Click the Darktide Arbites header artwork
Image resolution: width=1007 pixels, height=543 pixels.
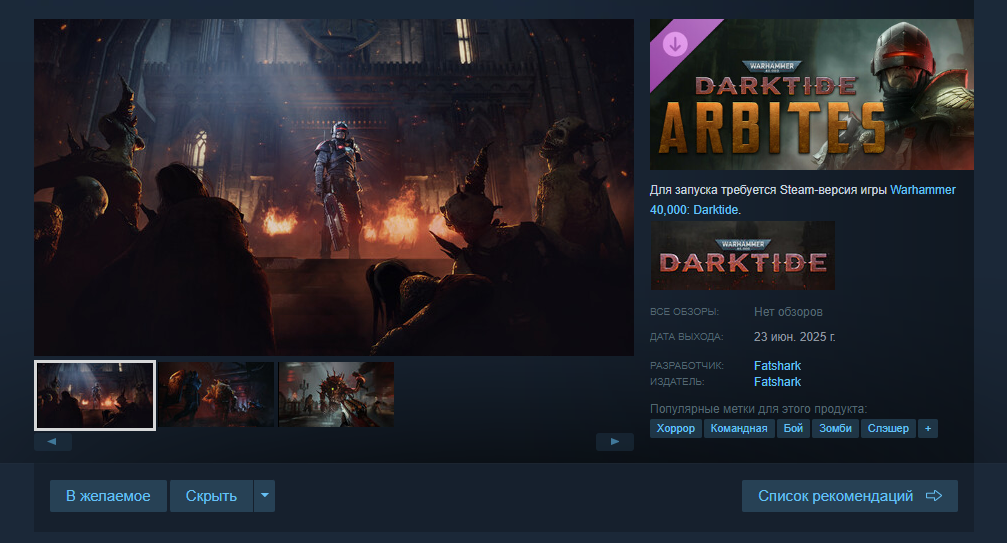point(812,94)
